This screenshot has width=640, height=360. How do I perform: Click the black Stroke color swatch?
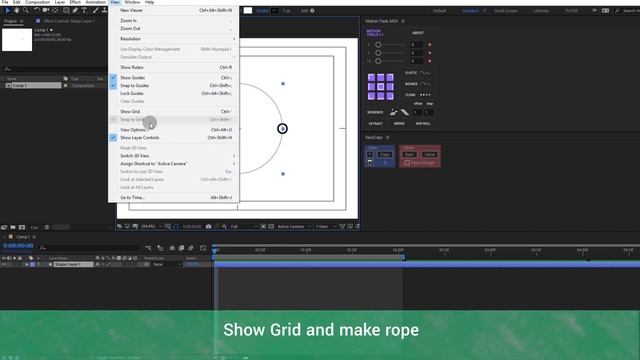[x=275, y=11]
